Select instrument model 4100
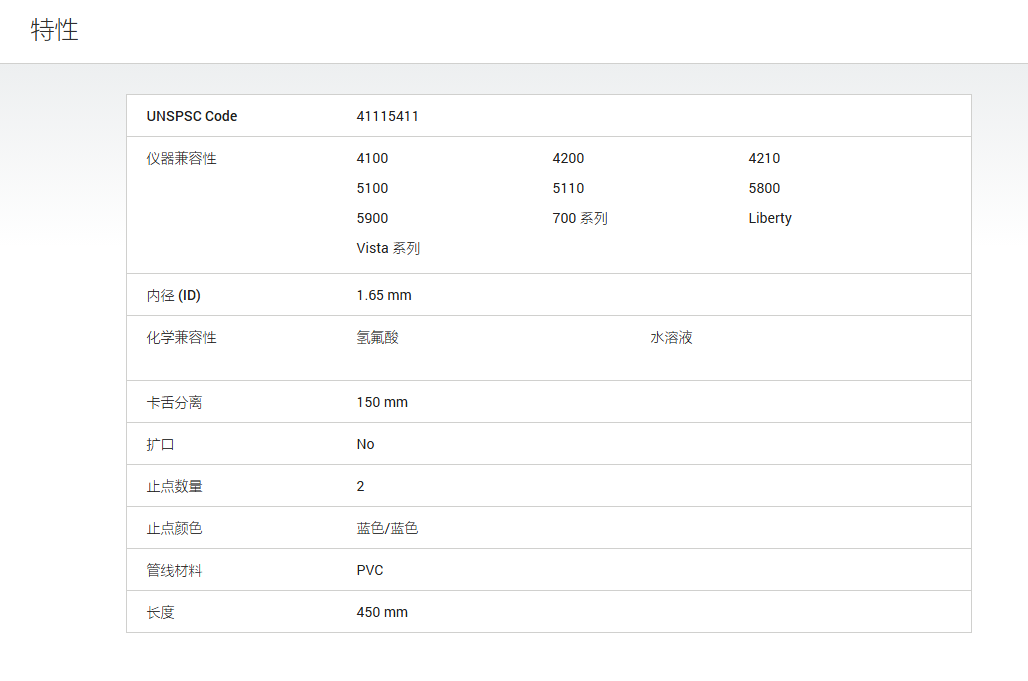Viewport: 1028px width, 681px height. (x=372, y=158)
